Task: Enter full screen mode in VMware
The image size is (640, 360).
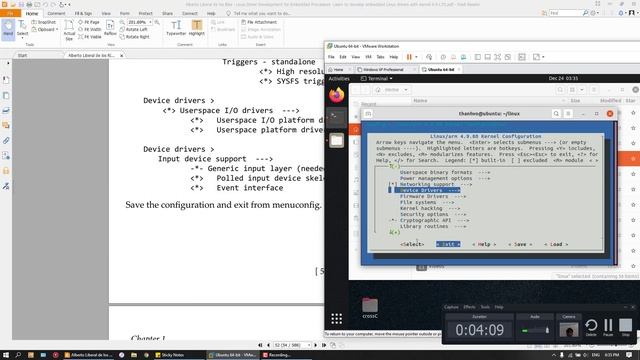Action: coord(498,57)
